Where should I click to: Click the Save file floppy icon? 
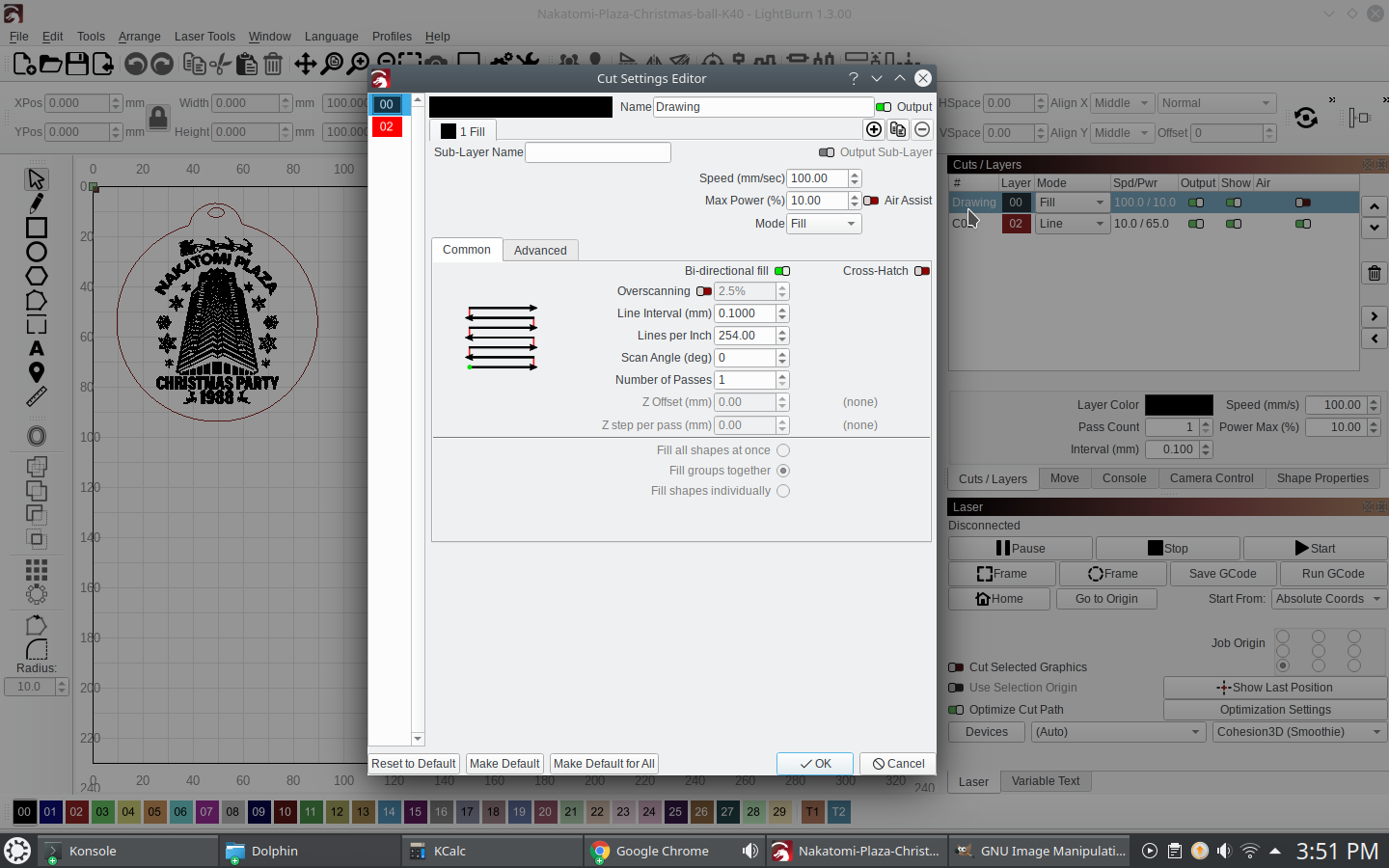(x=76, y=65)
